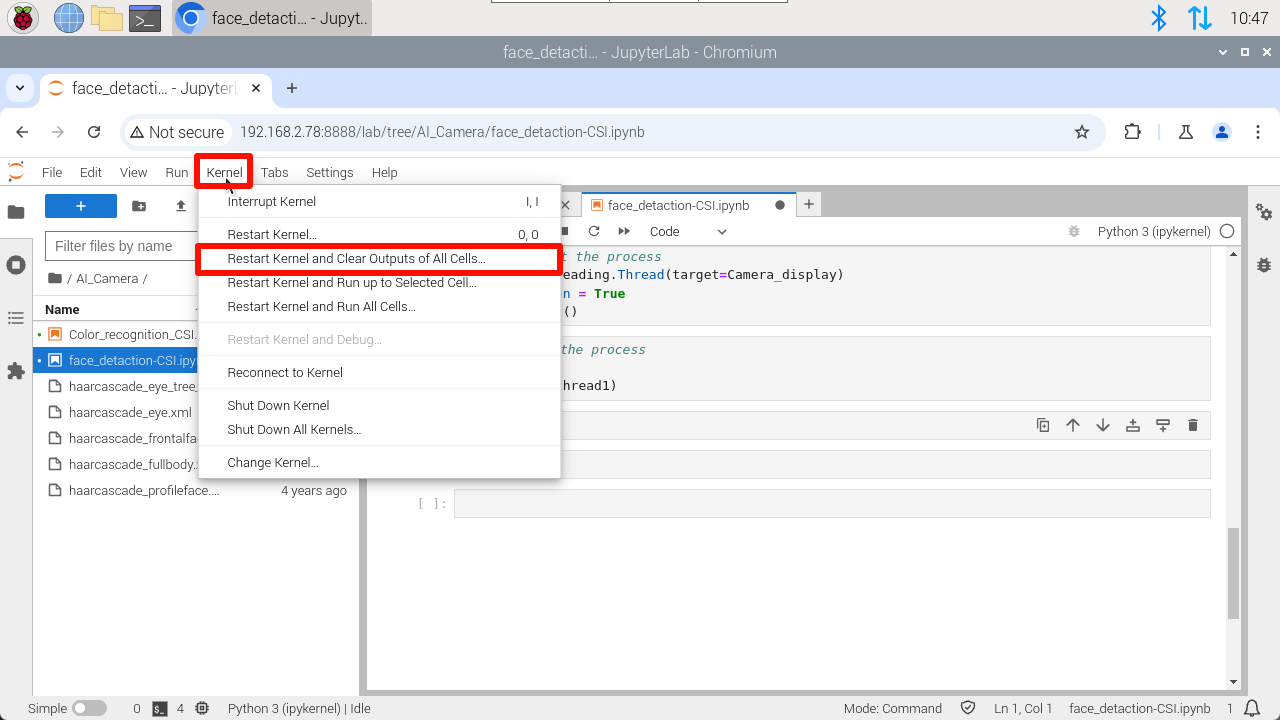Image resolution: width=1280 pixels, height=720 pixels.
Task: Choose Interrupt Kernel from the menu
Action: 378,202
